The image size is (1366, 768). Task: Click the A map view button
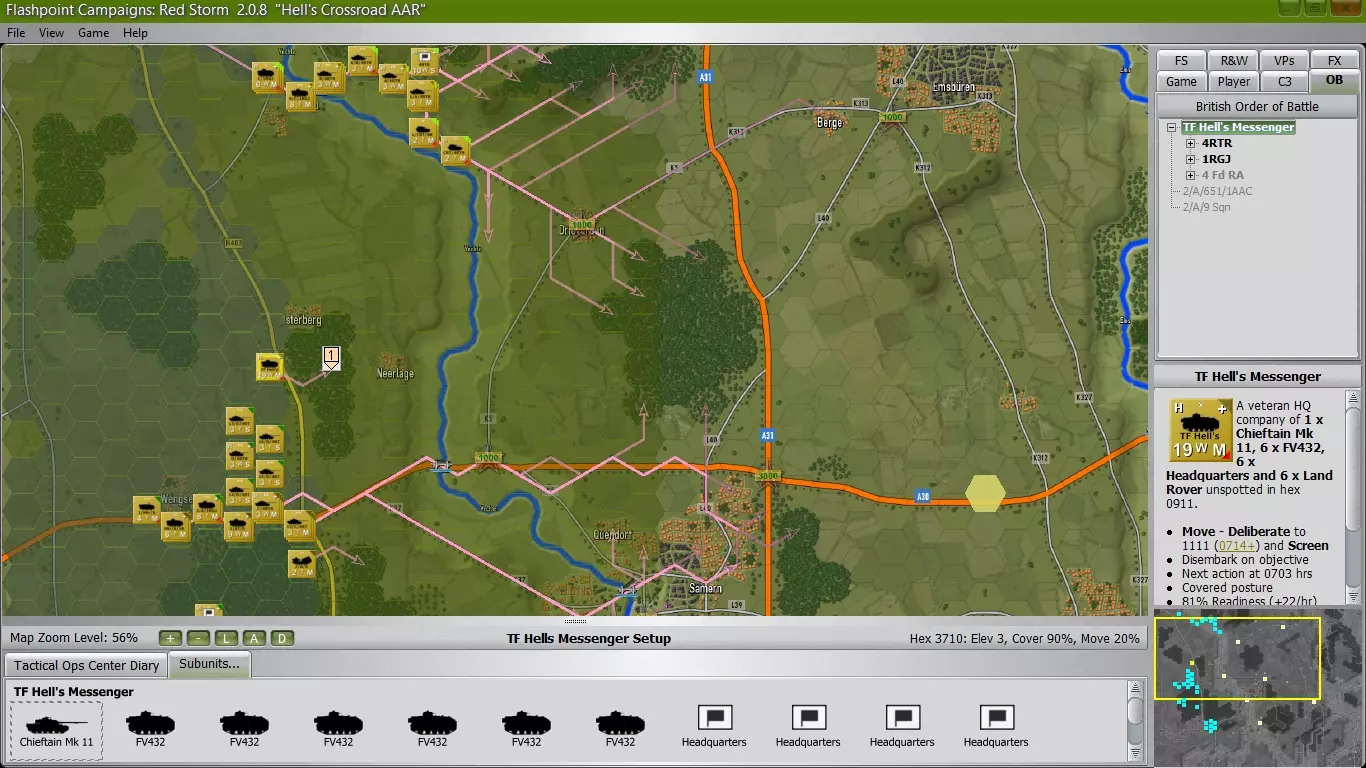(254, 638)
